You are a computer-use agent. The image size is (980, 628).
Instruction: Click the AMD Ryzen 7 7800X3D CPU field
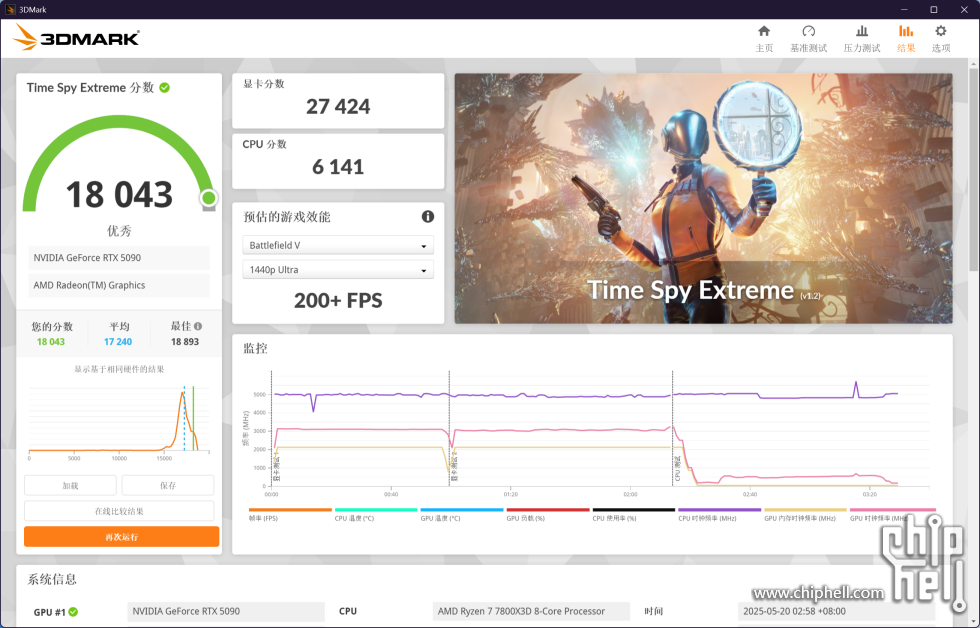(x=531, y=611)
